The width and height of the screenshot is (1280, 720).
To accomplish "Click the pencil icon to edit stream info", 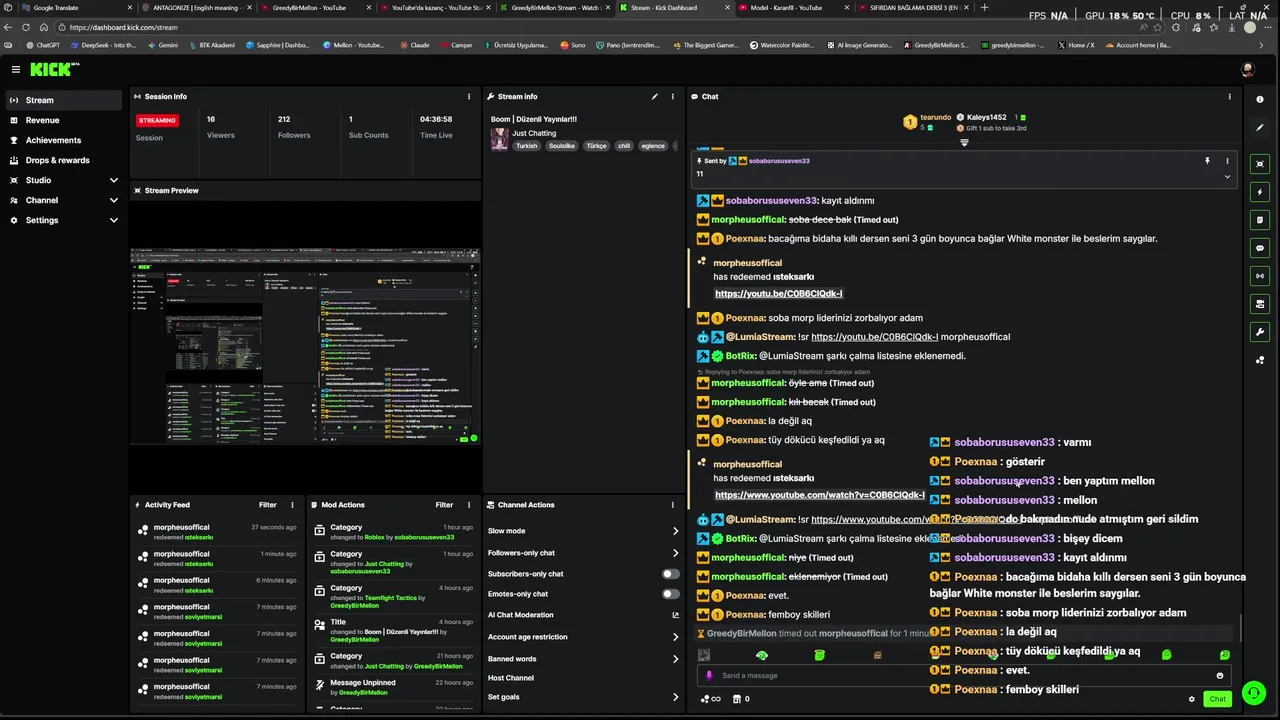I will pyautogui.click(x=655, y=97).
